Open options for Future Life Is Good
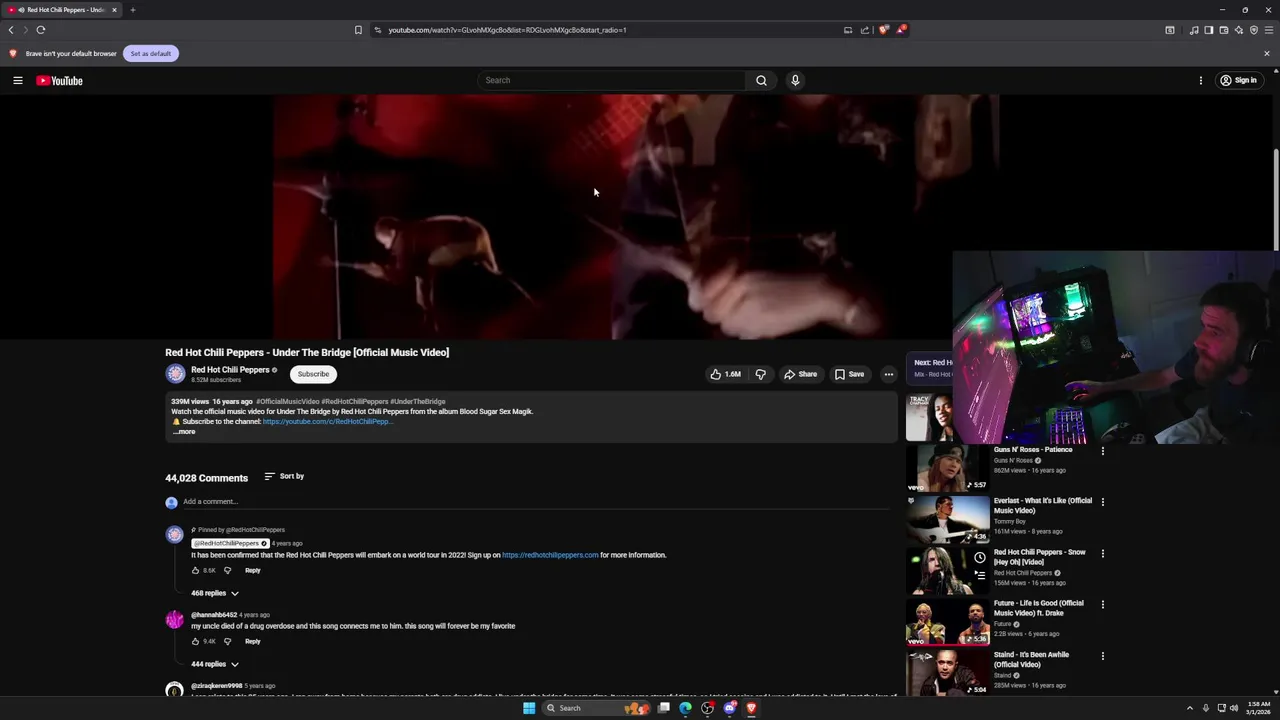The height and width of the screenshot is (720, 1280). click(x=1103, y=604)
